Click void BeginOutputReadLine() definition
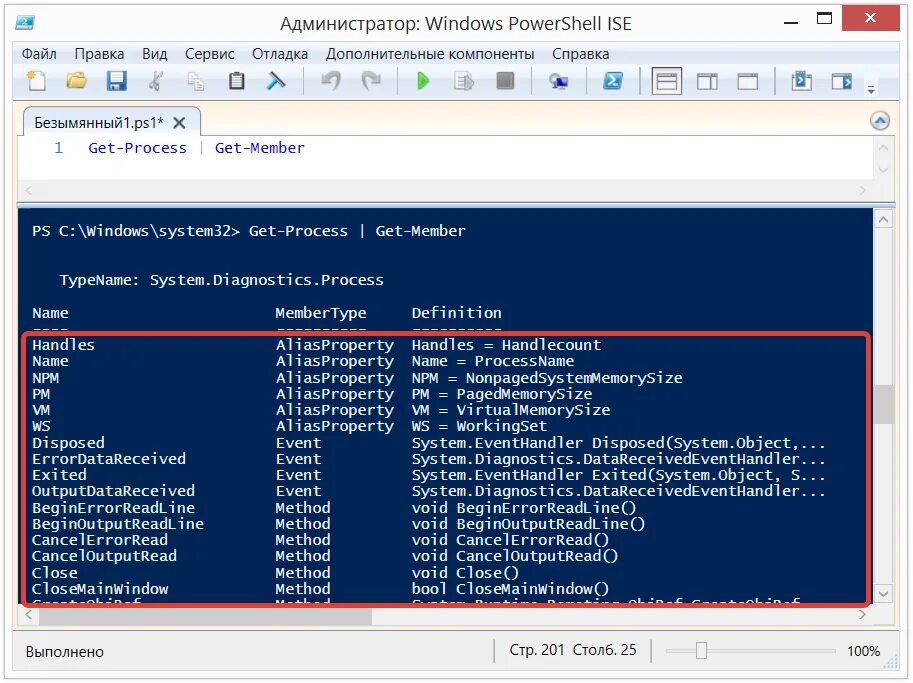Viewport: 913px width, 683px height. coord(528,524)
